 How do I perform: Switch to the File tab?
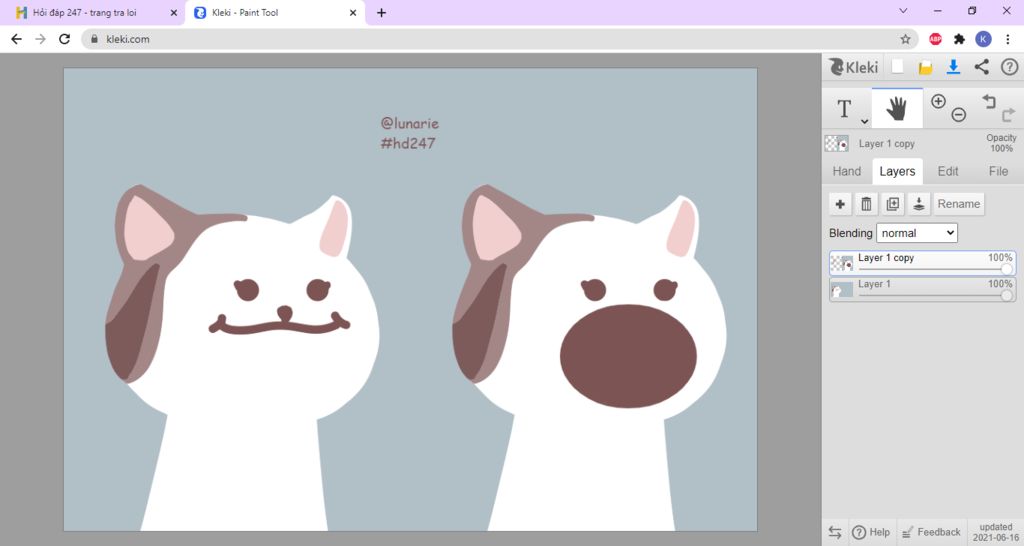998,171
